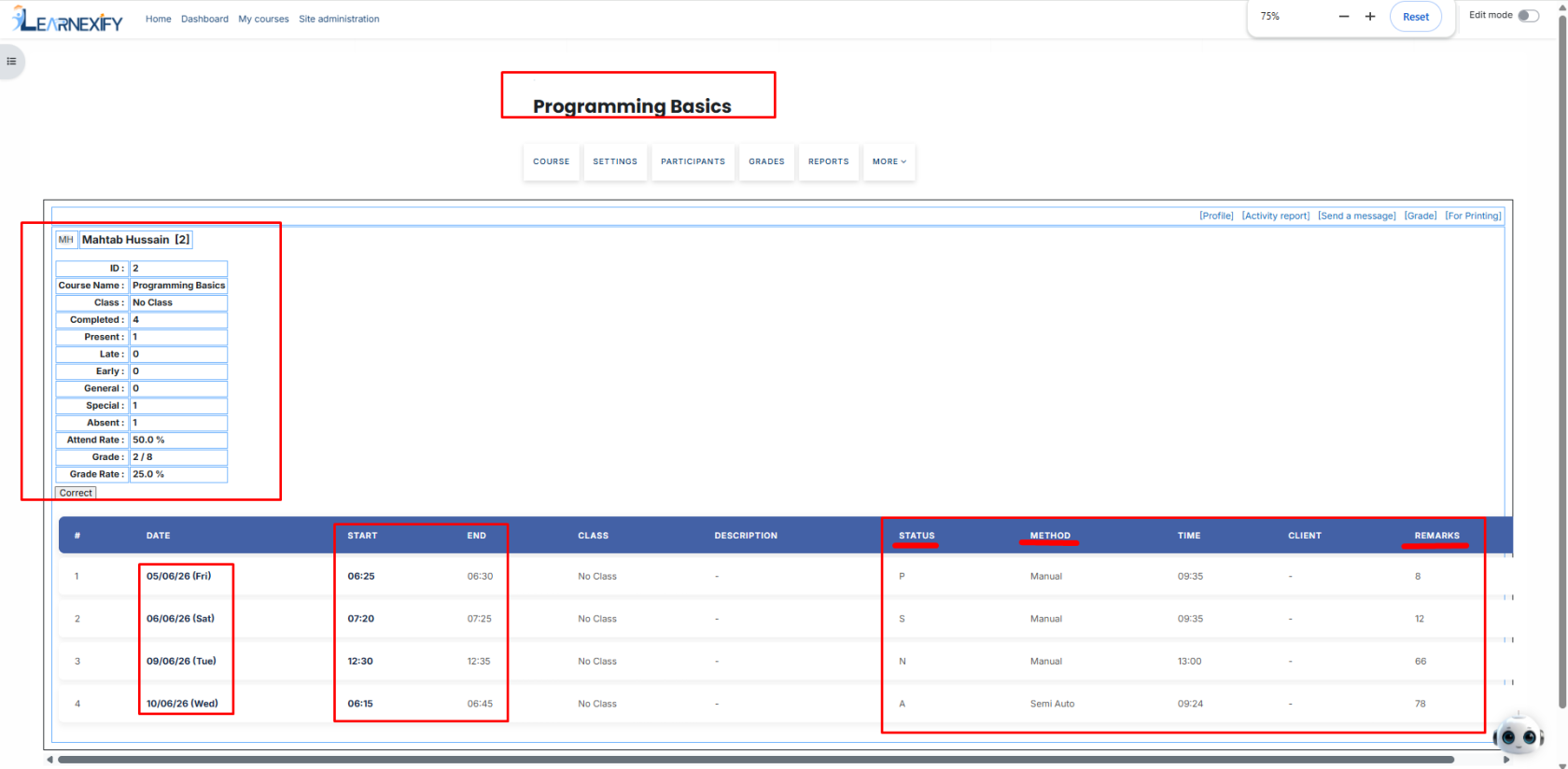Open the Grade link
Viewport: 1568px width, 769px height.
coord(1421,216)
